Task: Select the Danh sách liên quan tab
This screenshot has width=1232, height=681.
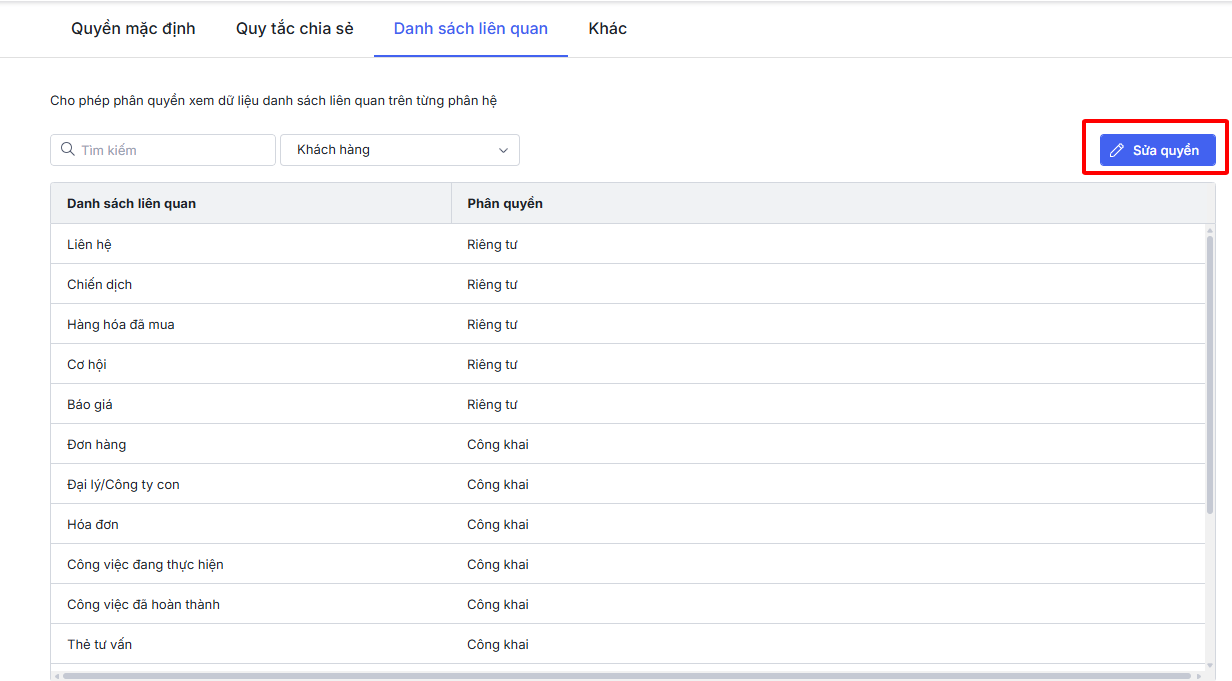Action: (470, 29)
